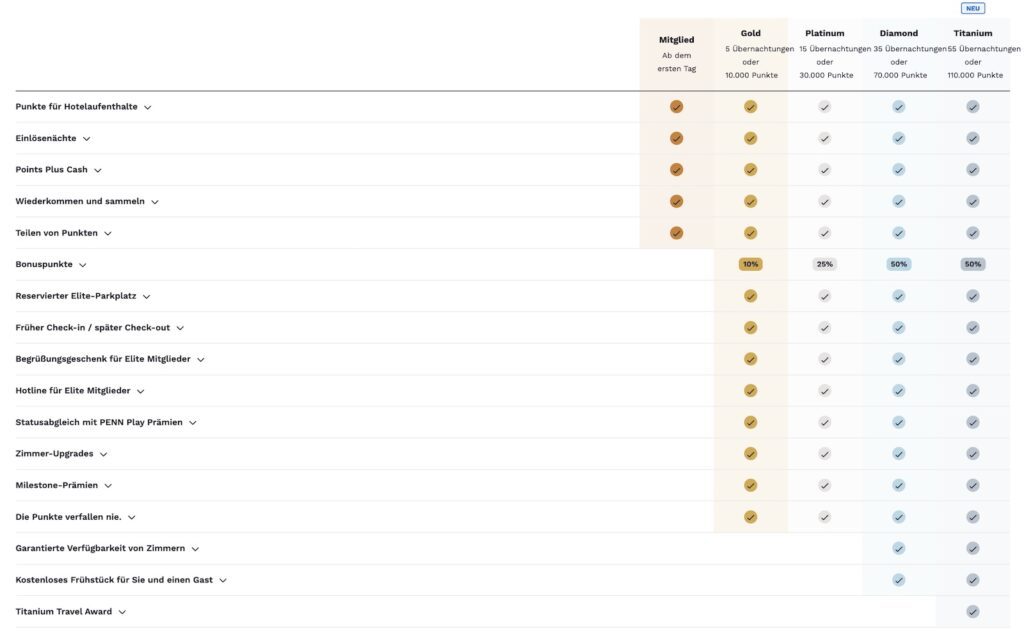Click Platinum checkmark for Milestone-Prämien
Screen dimensions: 1024x633
[x=824, y=485]
